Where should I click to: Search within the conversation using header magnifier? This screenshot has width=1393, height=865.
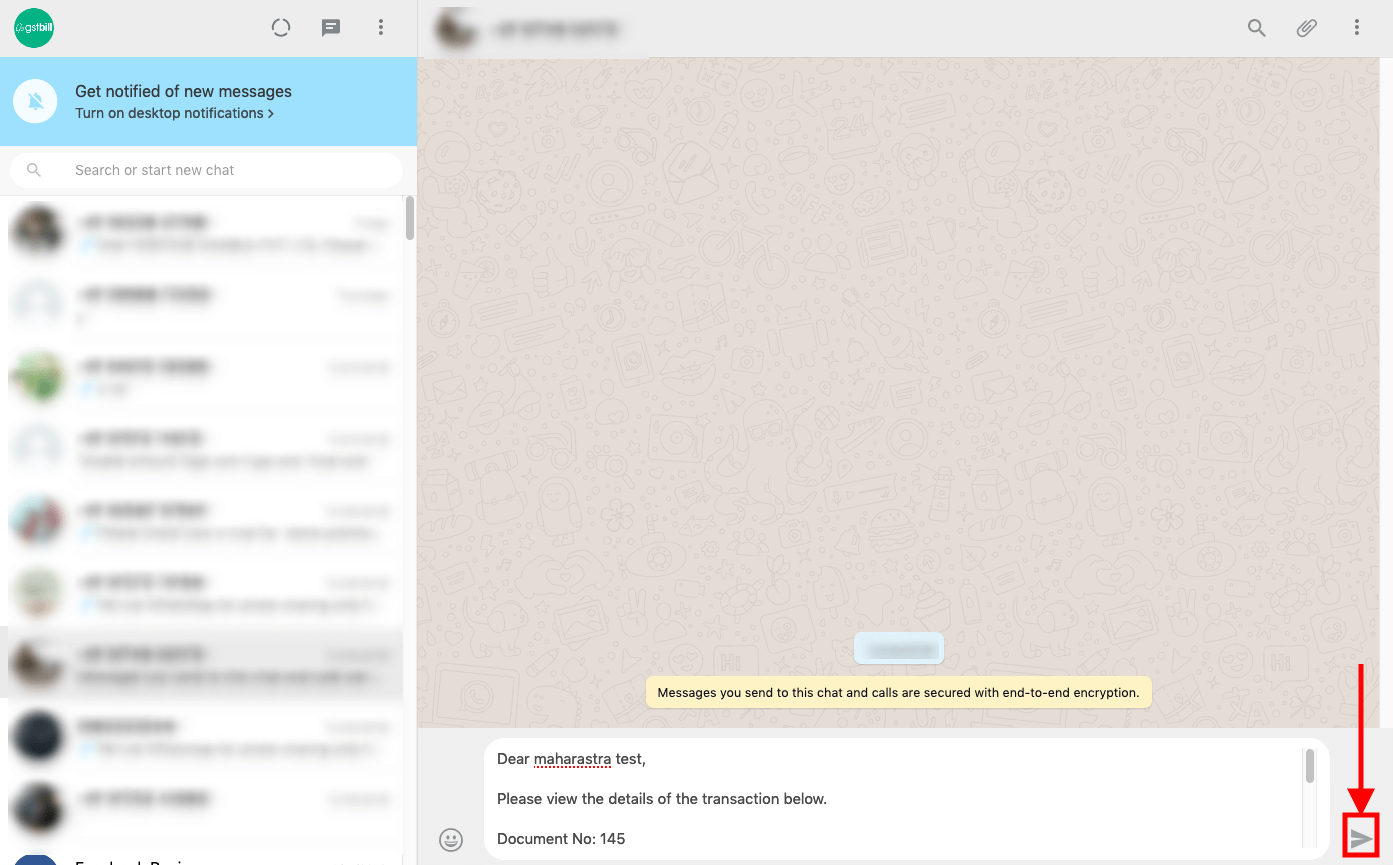(x=1257, y=28)
